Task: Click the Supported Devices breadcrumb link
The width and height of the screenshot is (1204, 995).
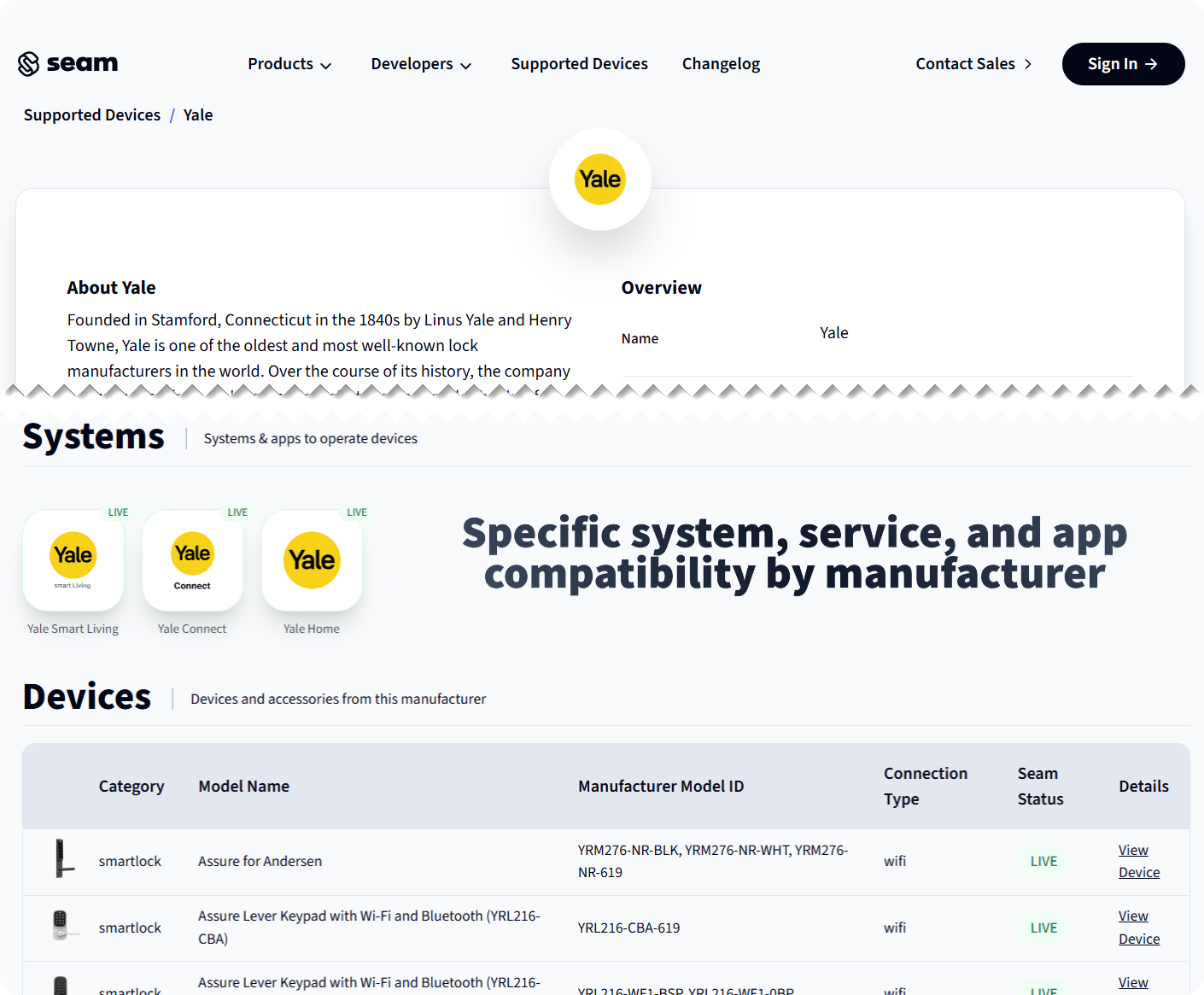Action: (x=92, y=115)
